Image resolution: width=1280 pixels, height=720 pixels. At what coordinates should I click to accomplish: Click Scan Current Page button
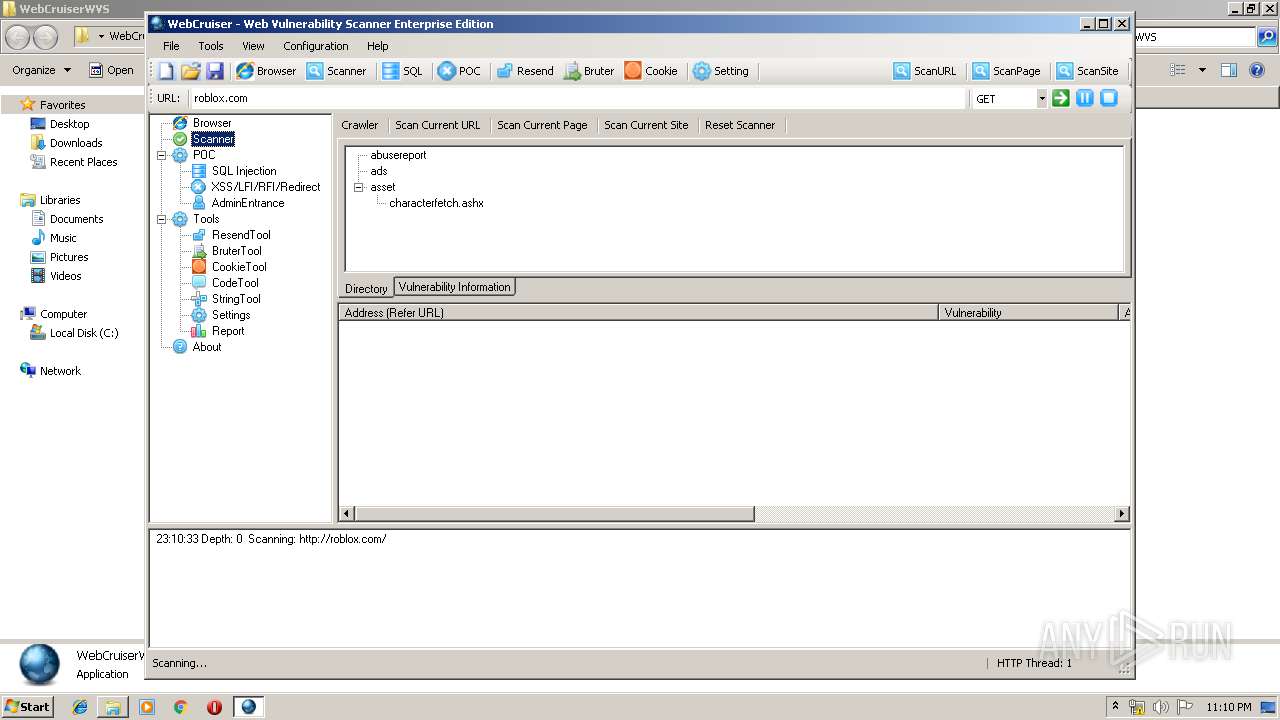542,125
